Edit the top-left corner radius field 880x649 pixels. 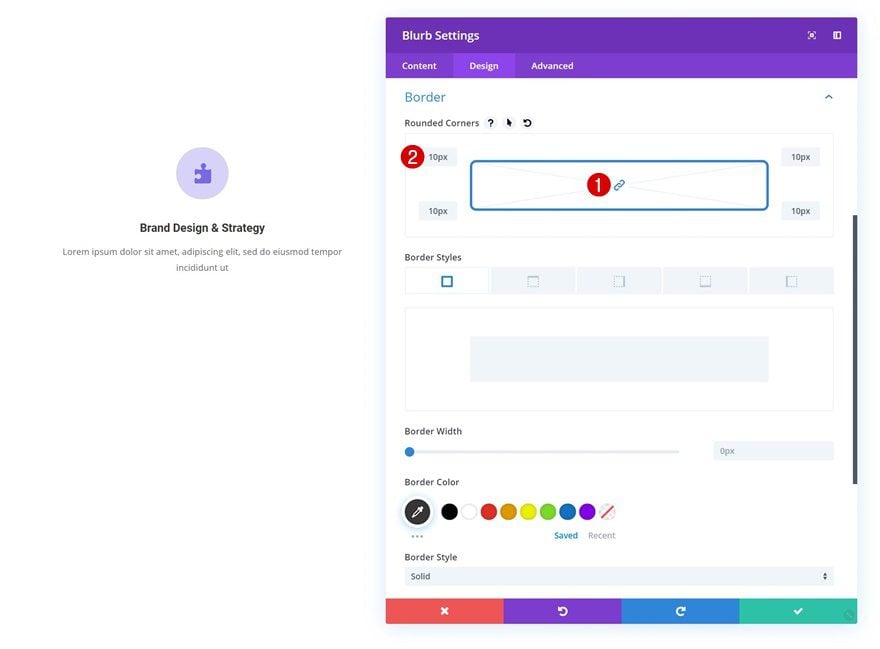pos(438,157)
